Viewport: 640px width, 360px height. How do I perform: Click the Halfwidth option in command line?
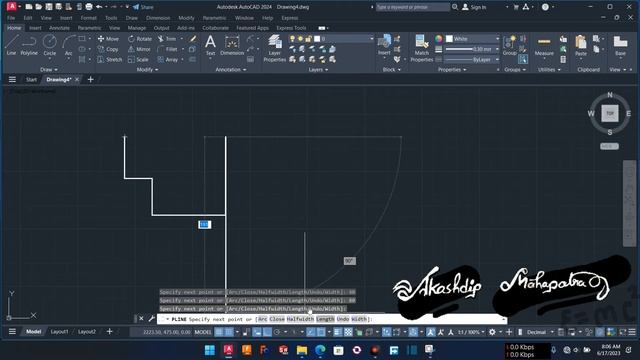click(x=300, y=319)
